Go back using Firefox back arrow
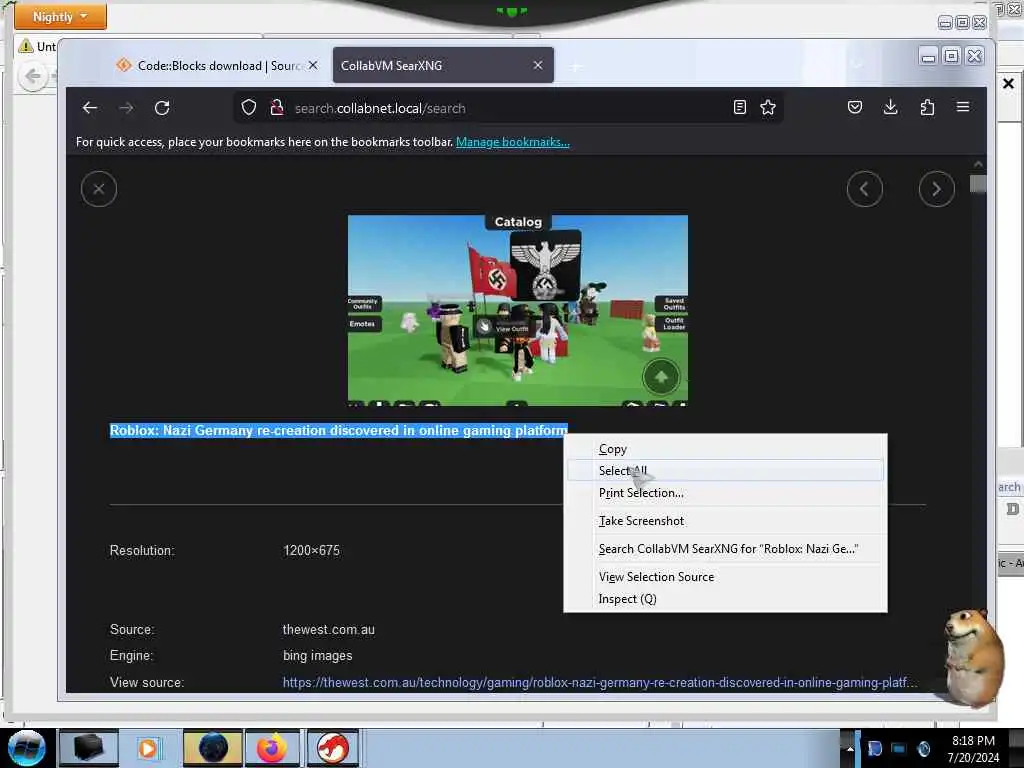Image resolution: width=1024 pixels, height=768 pixels. [90, 108]
